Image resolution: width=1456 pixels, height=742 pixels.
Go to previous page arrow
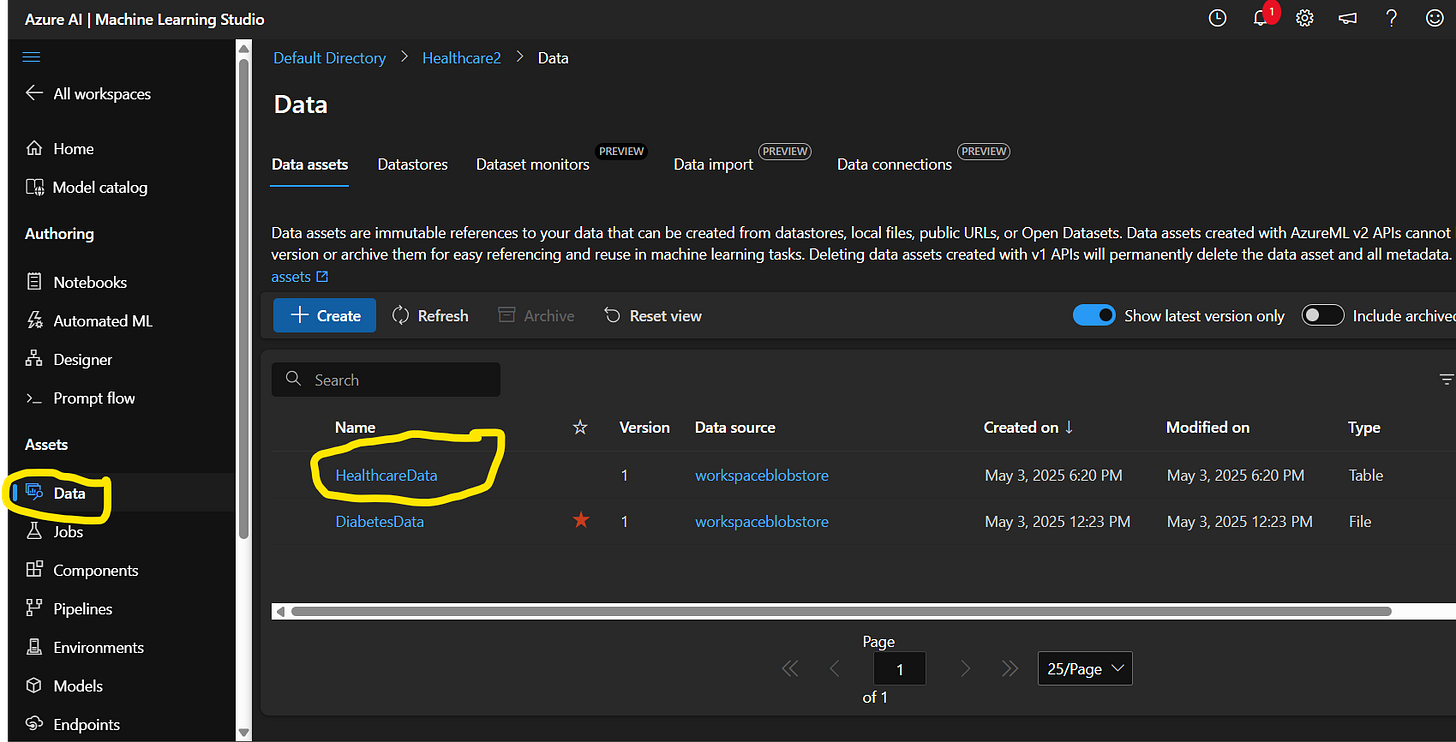[x=834, y=669]
